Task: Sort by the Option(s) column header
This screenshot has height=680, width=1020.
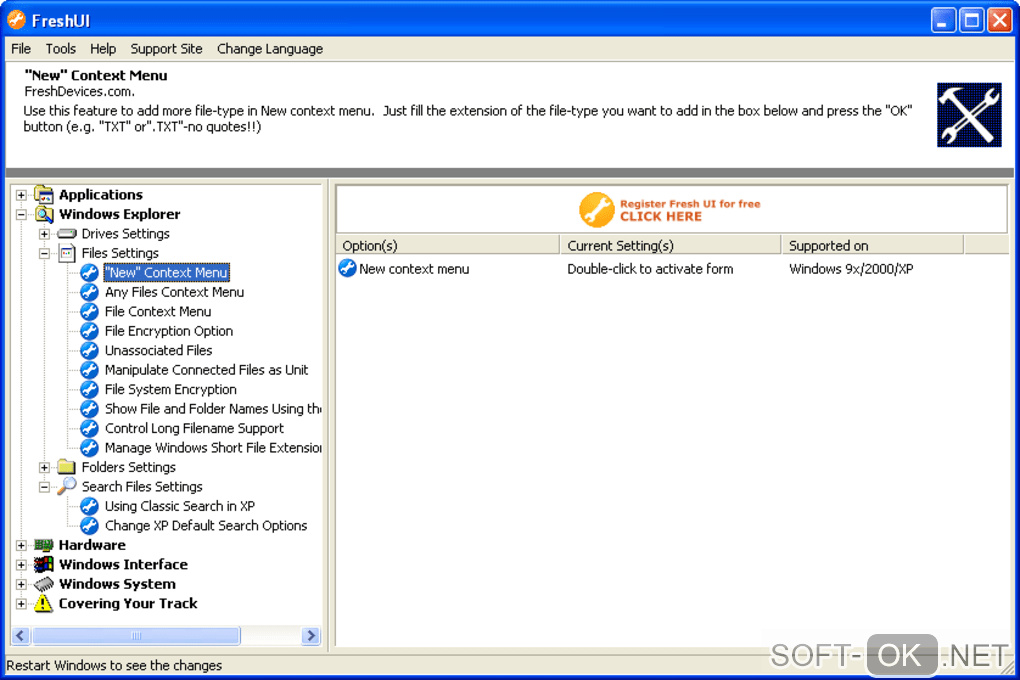Action: (448, 245)
